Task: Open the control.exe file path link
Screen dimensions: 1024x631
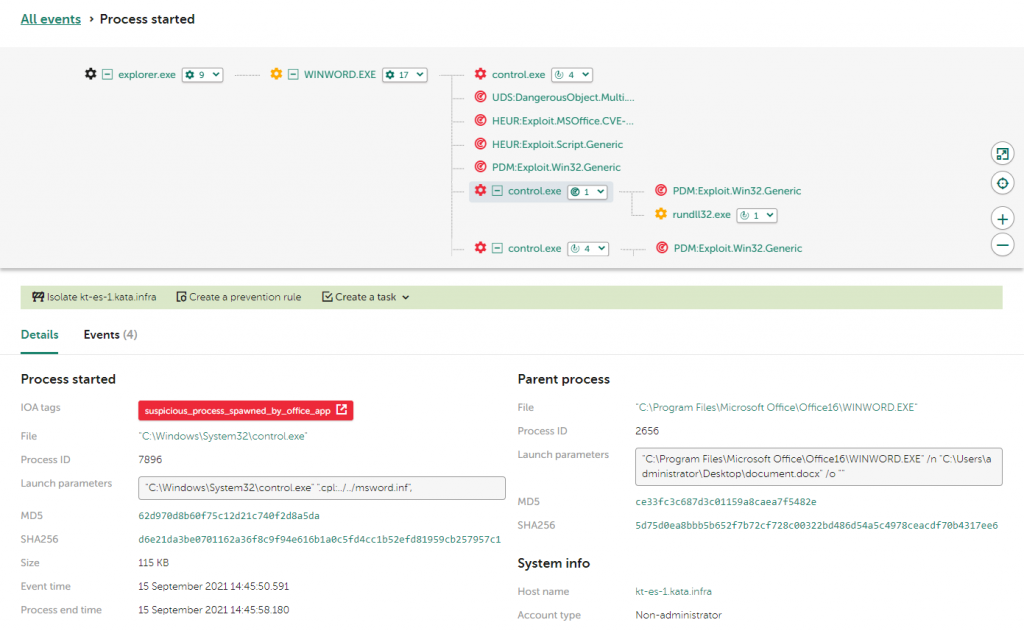Action: pos(223,436)
